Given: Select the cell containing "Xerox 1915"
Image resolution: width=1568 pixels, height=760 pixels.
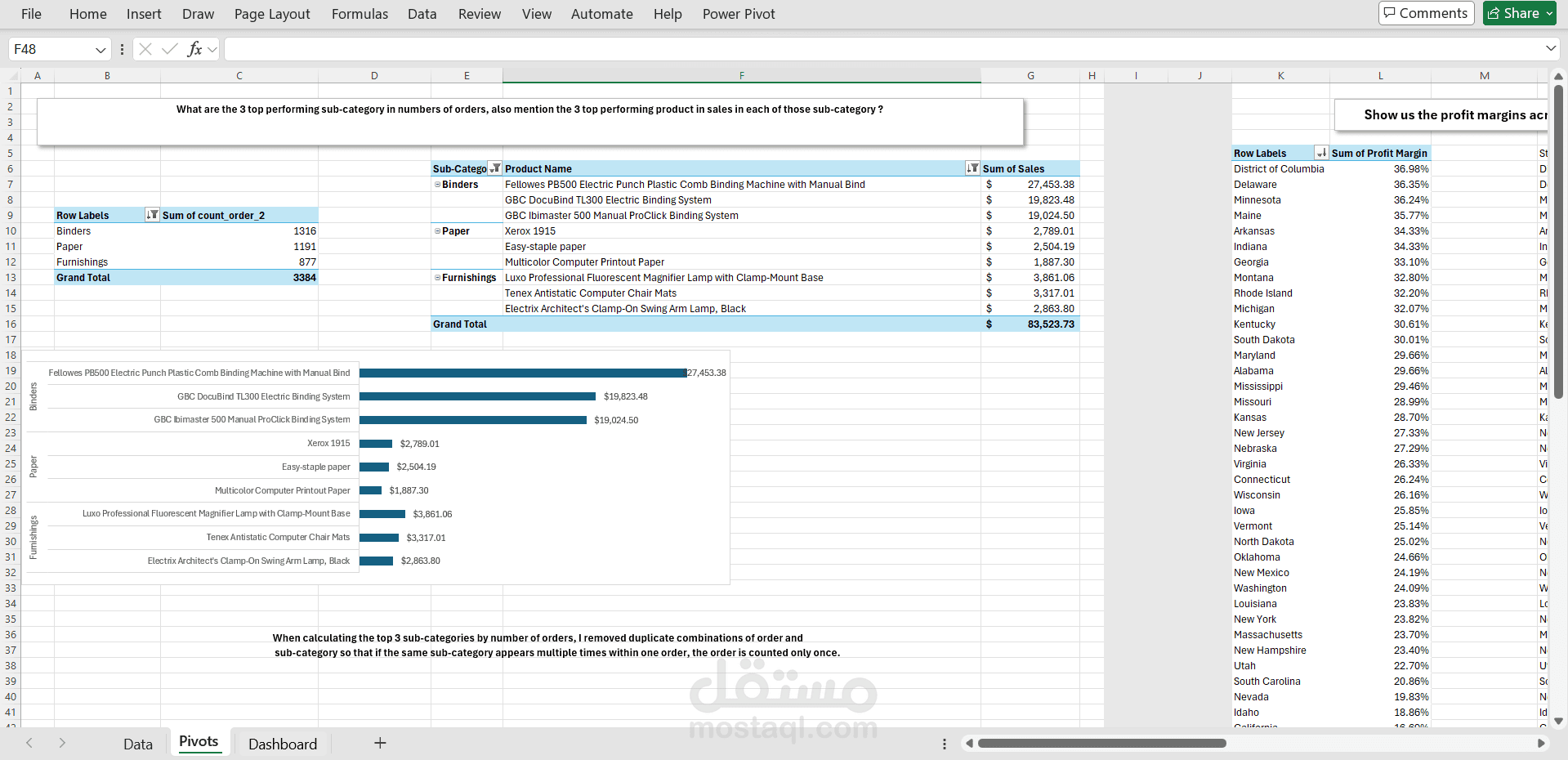Looking at the screenshot, I should [742, 231].
